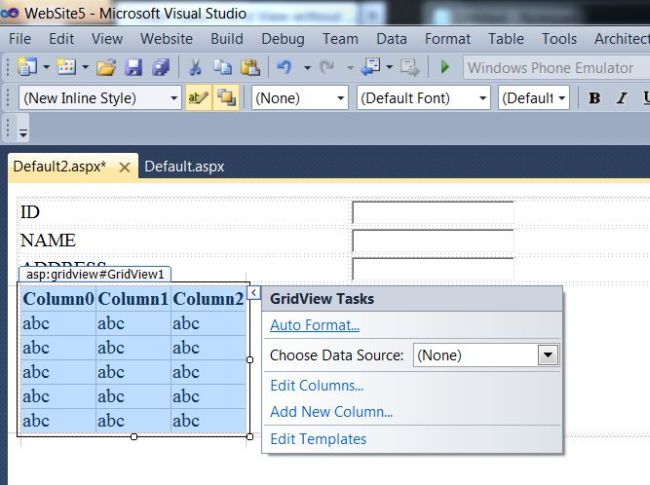Open the New Inline Style dropdown
Screen dimensions: 650x485
174,98
